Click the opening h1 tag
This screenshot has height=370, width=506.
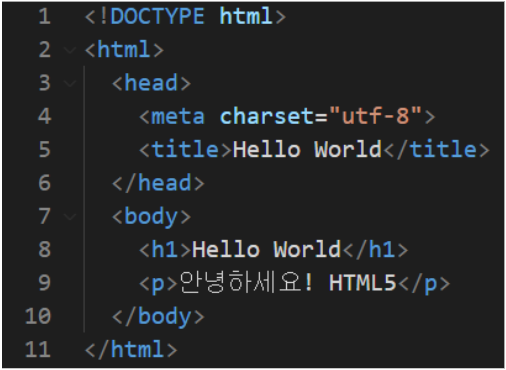click(x=165, y=250)
